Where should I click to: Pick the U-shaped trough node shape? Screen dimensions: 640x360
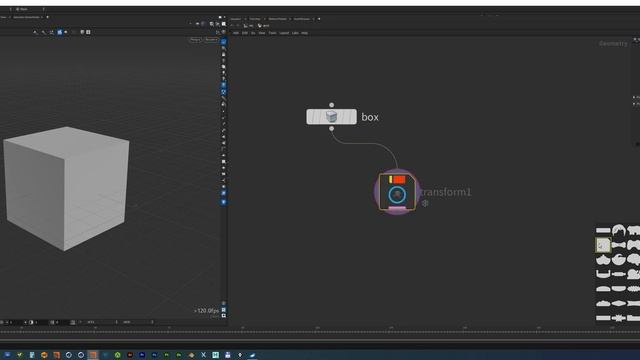603,273
